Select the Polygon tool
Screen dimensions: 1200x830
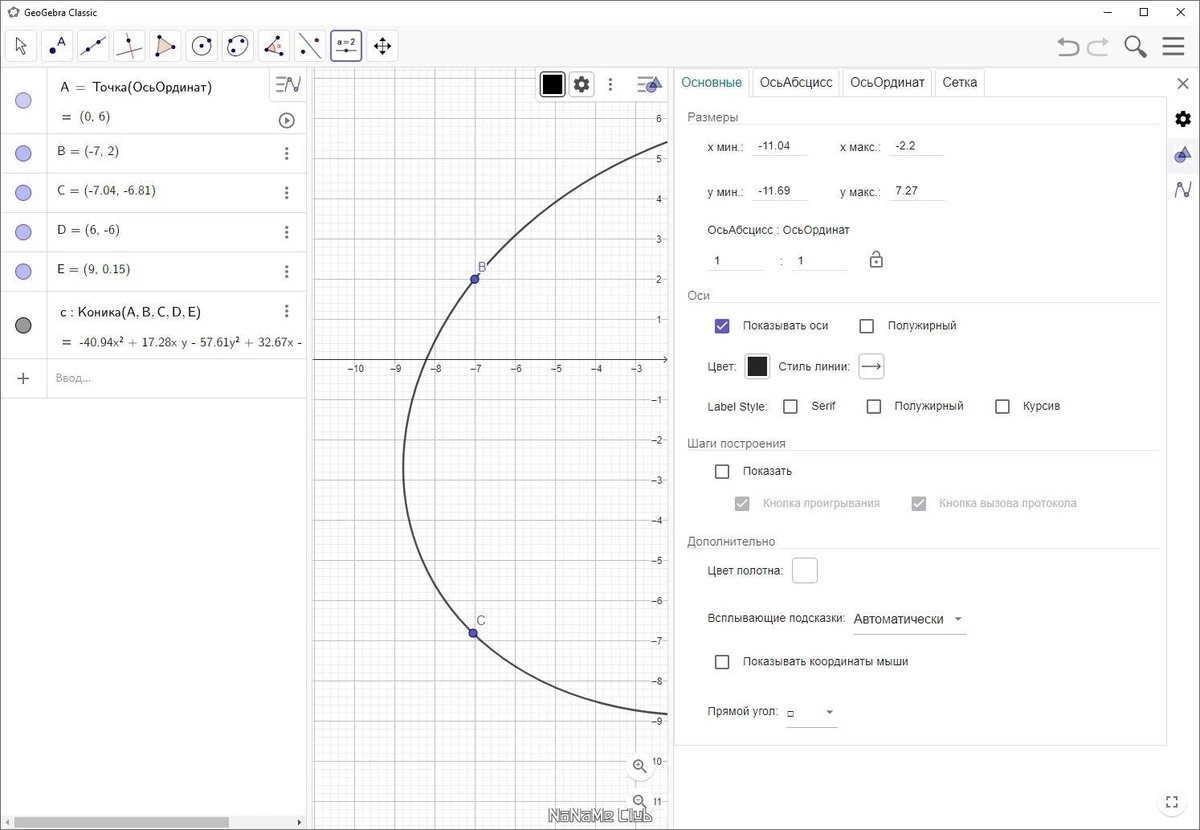pyautogui.click(x=166, y=46)
